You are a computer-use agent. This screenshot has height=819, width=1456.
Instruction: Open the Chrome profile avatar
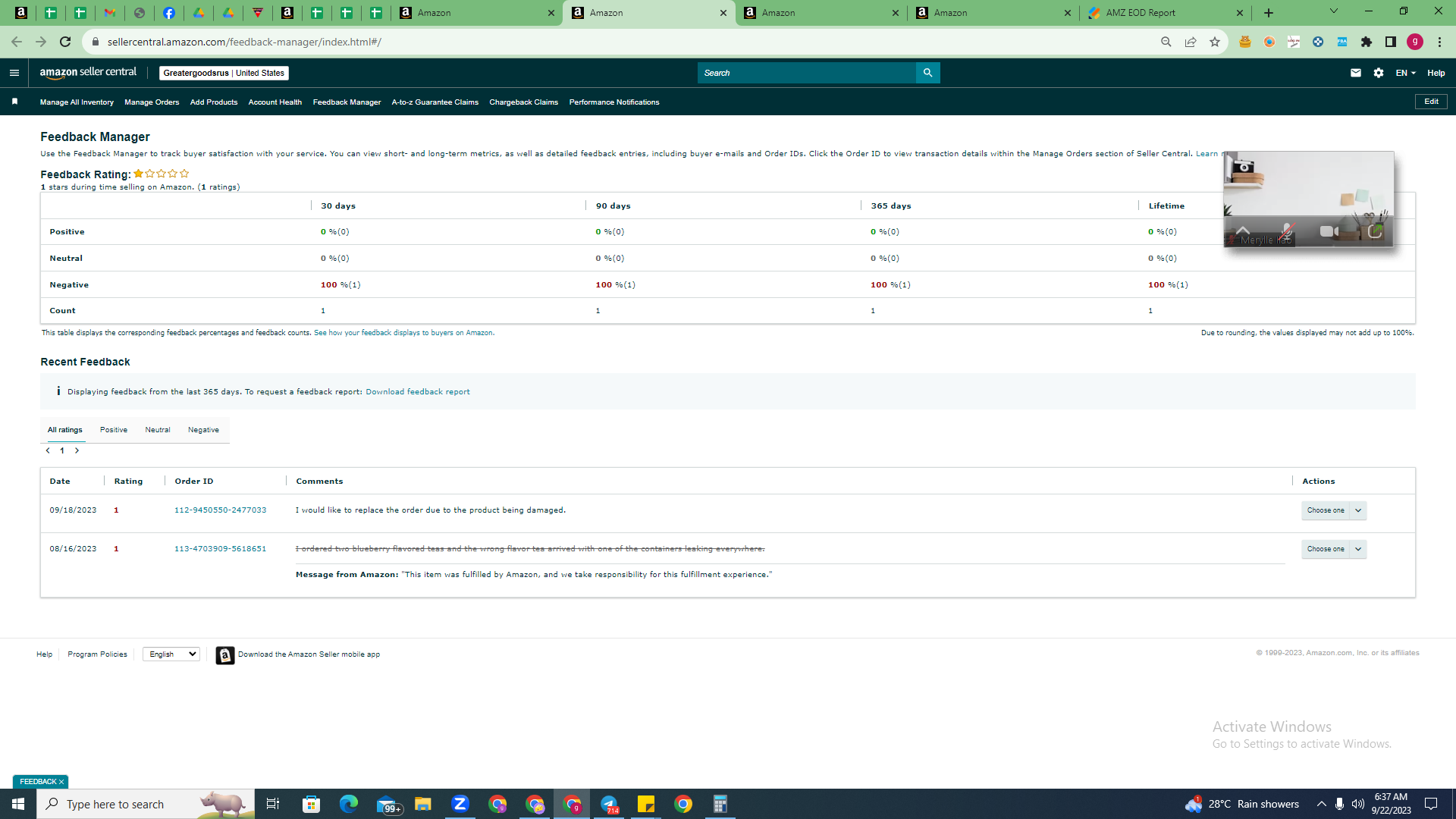(1415, 42)
